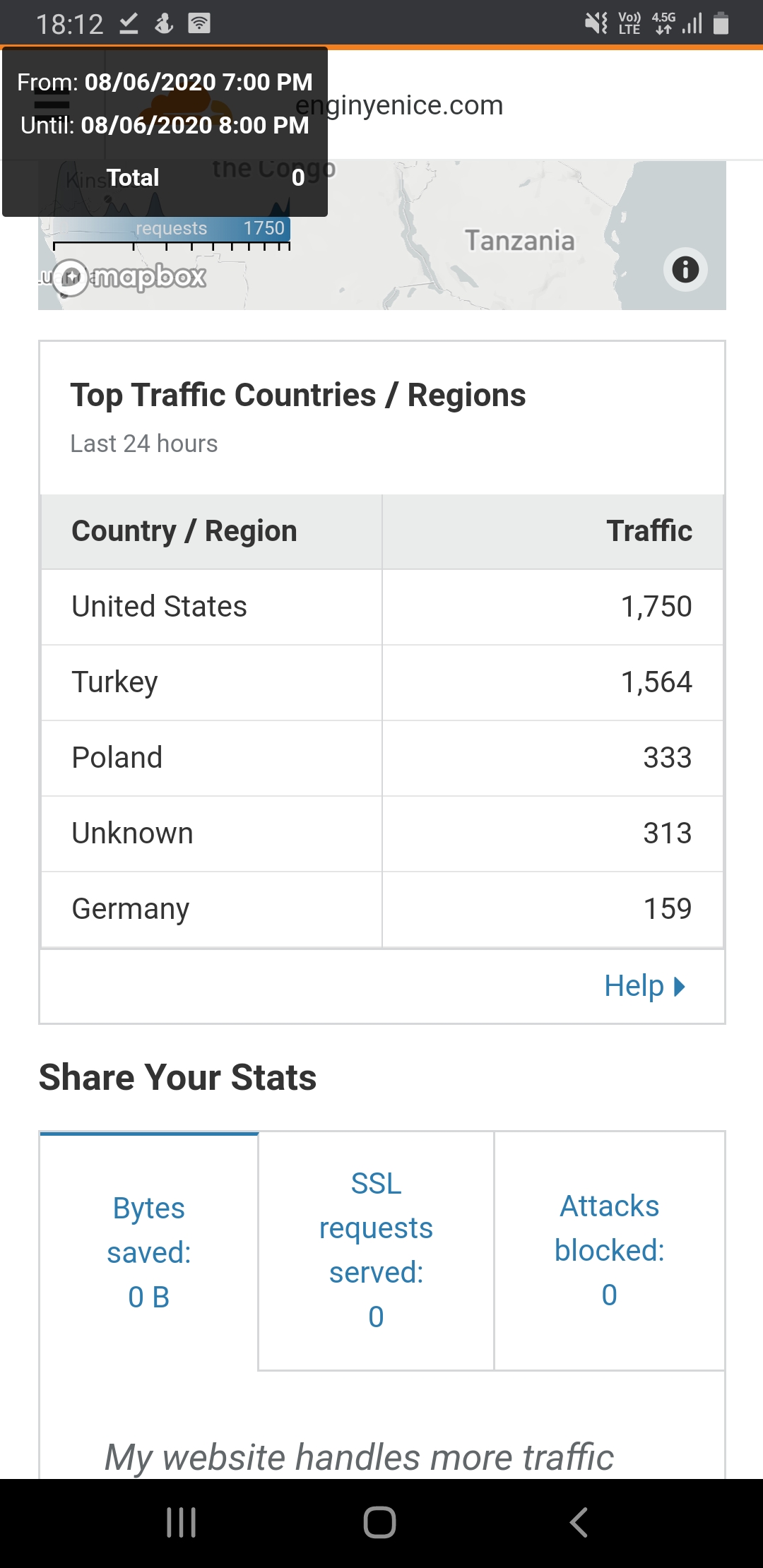The image size is (763, 1568).
Task: Tap the Wi-Fi status bar icon
Action: pyautogui.click(x=199, y=23)
